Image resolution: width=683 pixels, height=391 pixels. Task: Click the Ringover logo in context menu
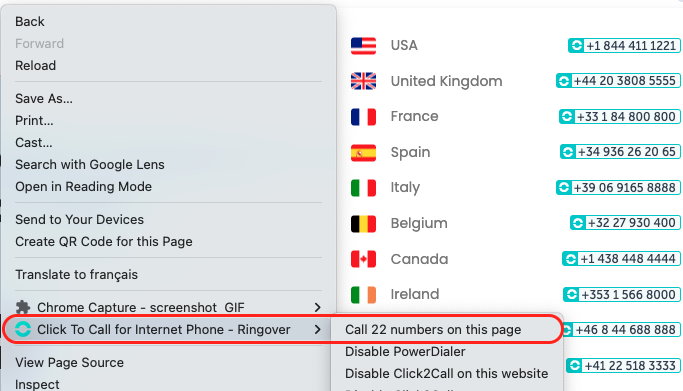(23, 329)
